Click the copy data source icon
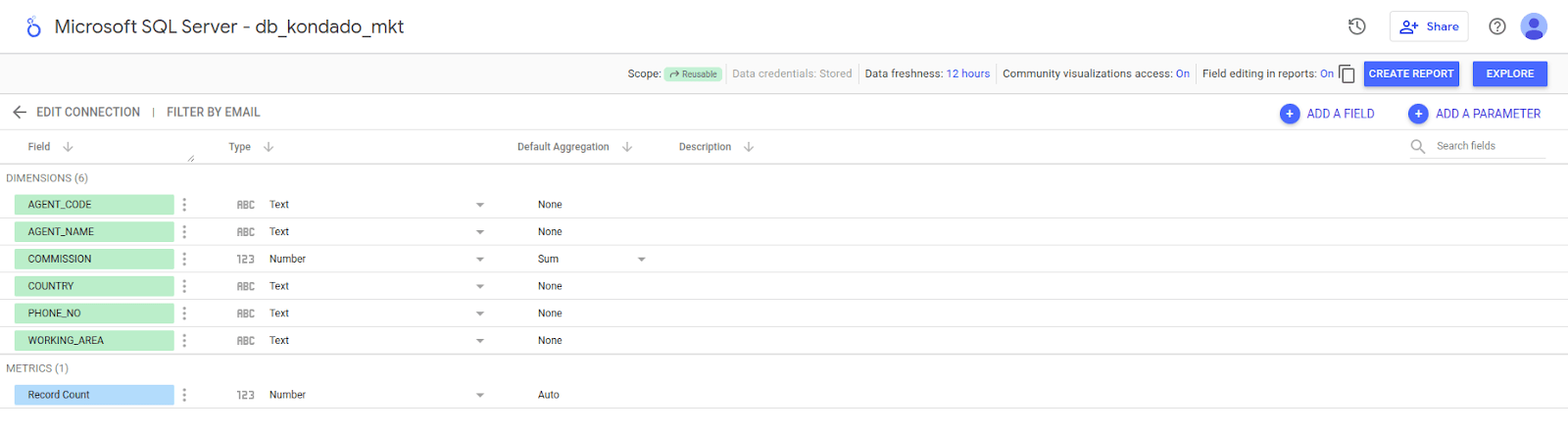Screen dimensions: 1568x434 1347,74
